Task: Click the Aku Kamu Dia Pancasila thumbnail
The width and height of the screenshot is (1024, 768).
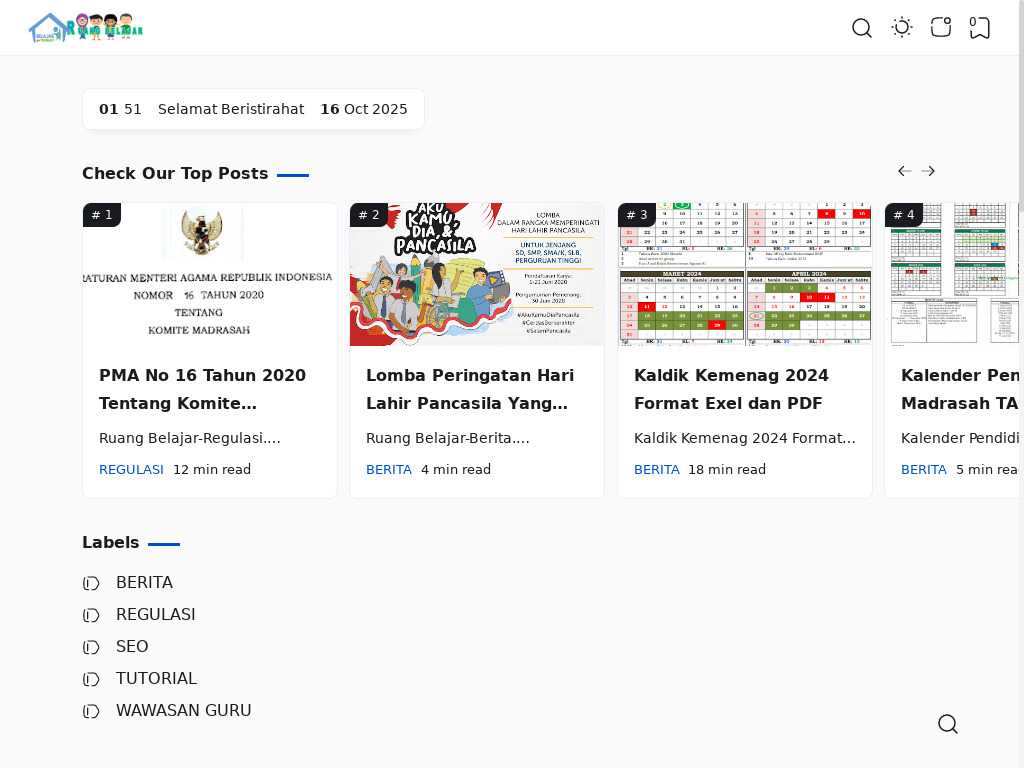Action: (x=477, y=275)
